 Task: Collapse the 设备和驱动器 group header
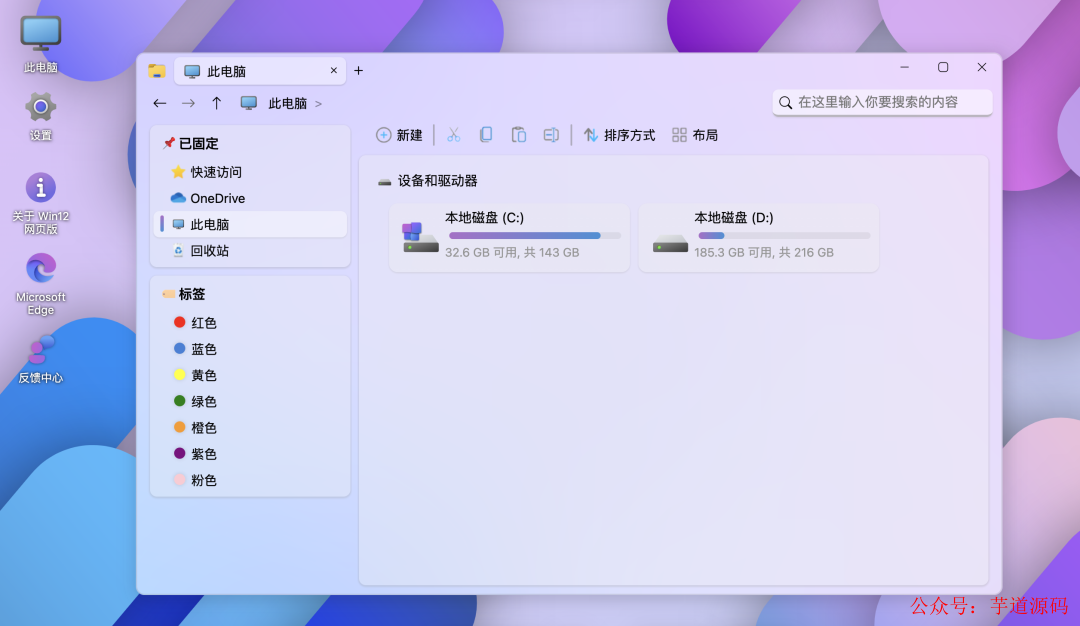(x=427, y=181)
